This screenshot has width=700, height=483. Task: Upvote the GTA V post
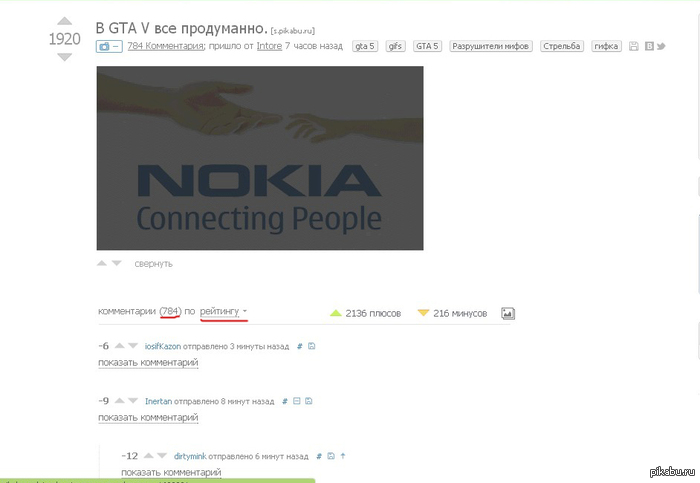65,21
